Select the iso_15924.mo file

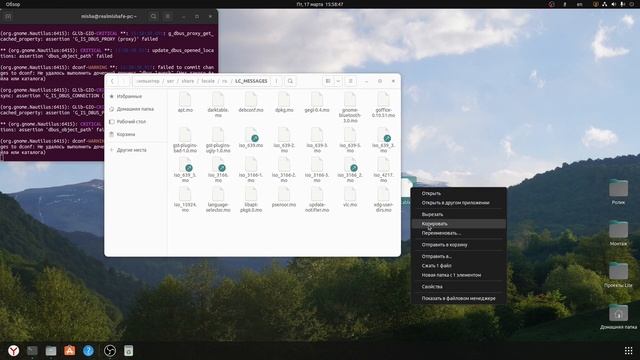185,200
